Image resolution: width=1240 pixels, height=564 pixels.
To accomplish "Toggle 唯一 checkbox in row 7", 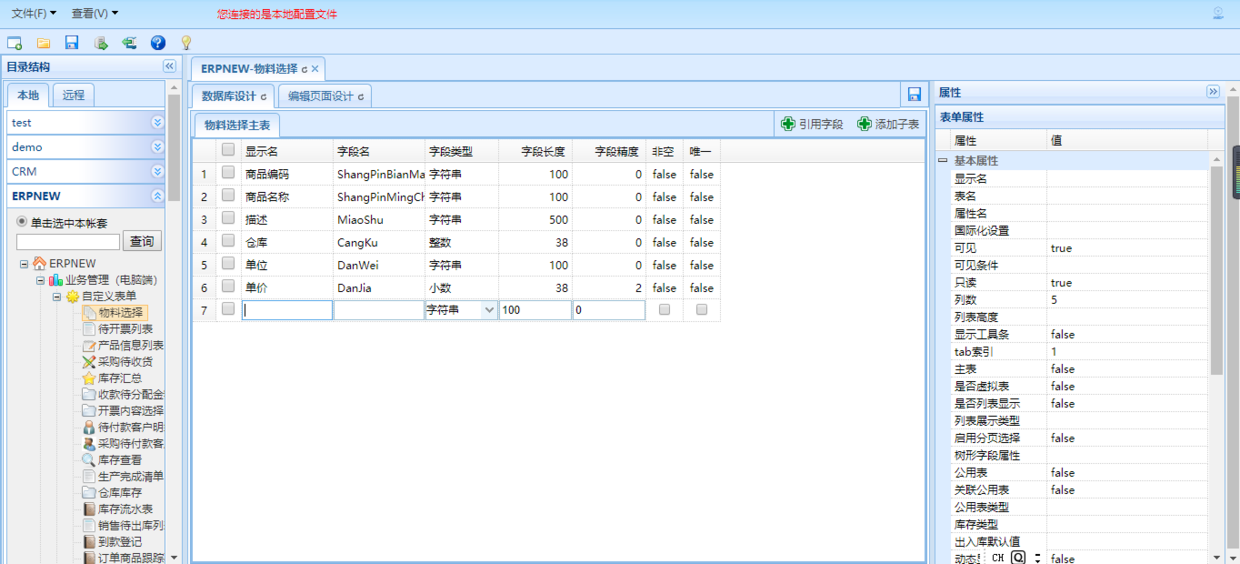I will coord(702,310).
